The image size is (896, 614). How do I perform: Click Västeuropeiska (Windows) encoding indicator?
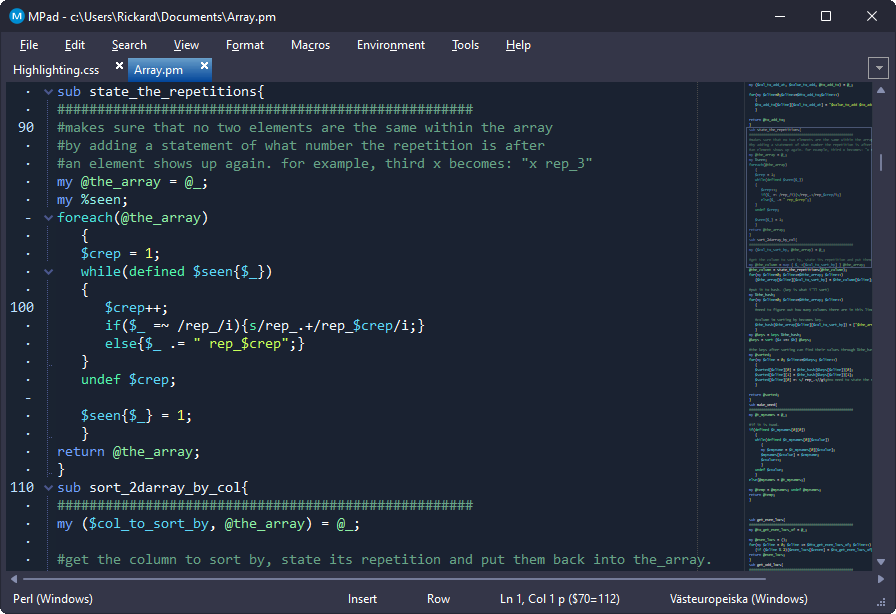[738, 599]
